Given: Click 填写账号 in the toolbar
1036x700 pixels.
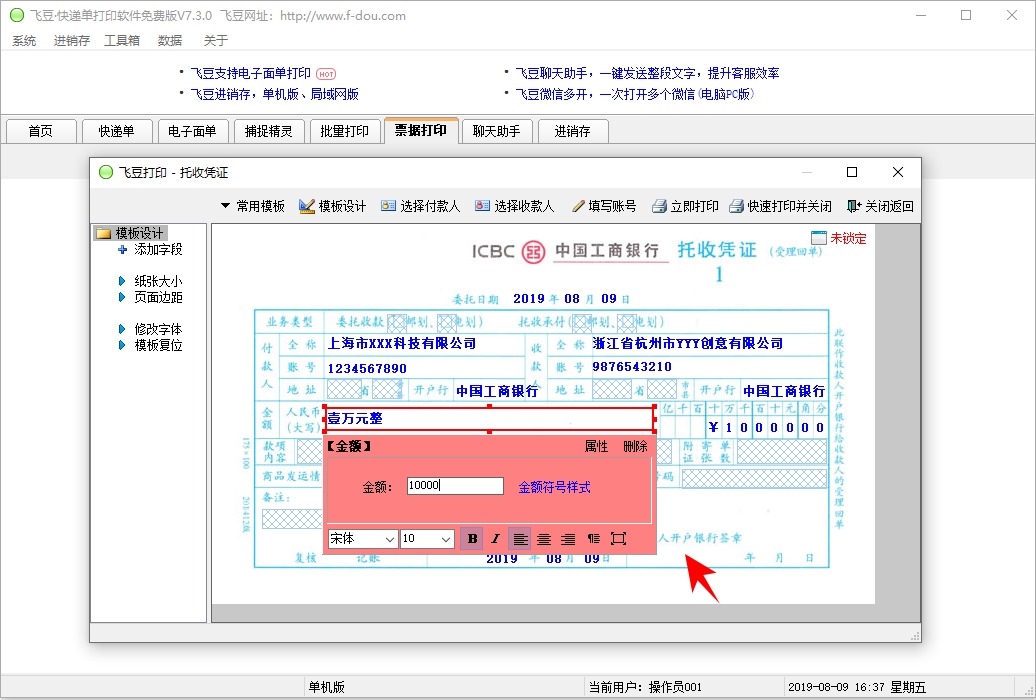Looking at the screenshot, I should click(604, 206).
